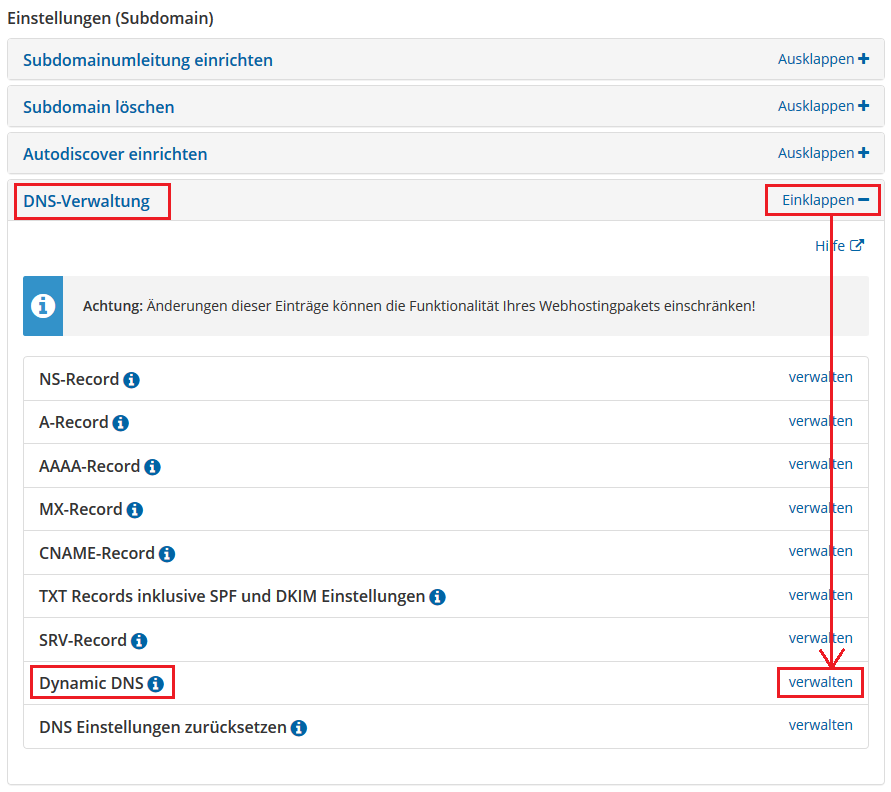Screen dimensions: 891x792
Task: Open the info icon next to NS-Record
Action: [x=131, y=380]
